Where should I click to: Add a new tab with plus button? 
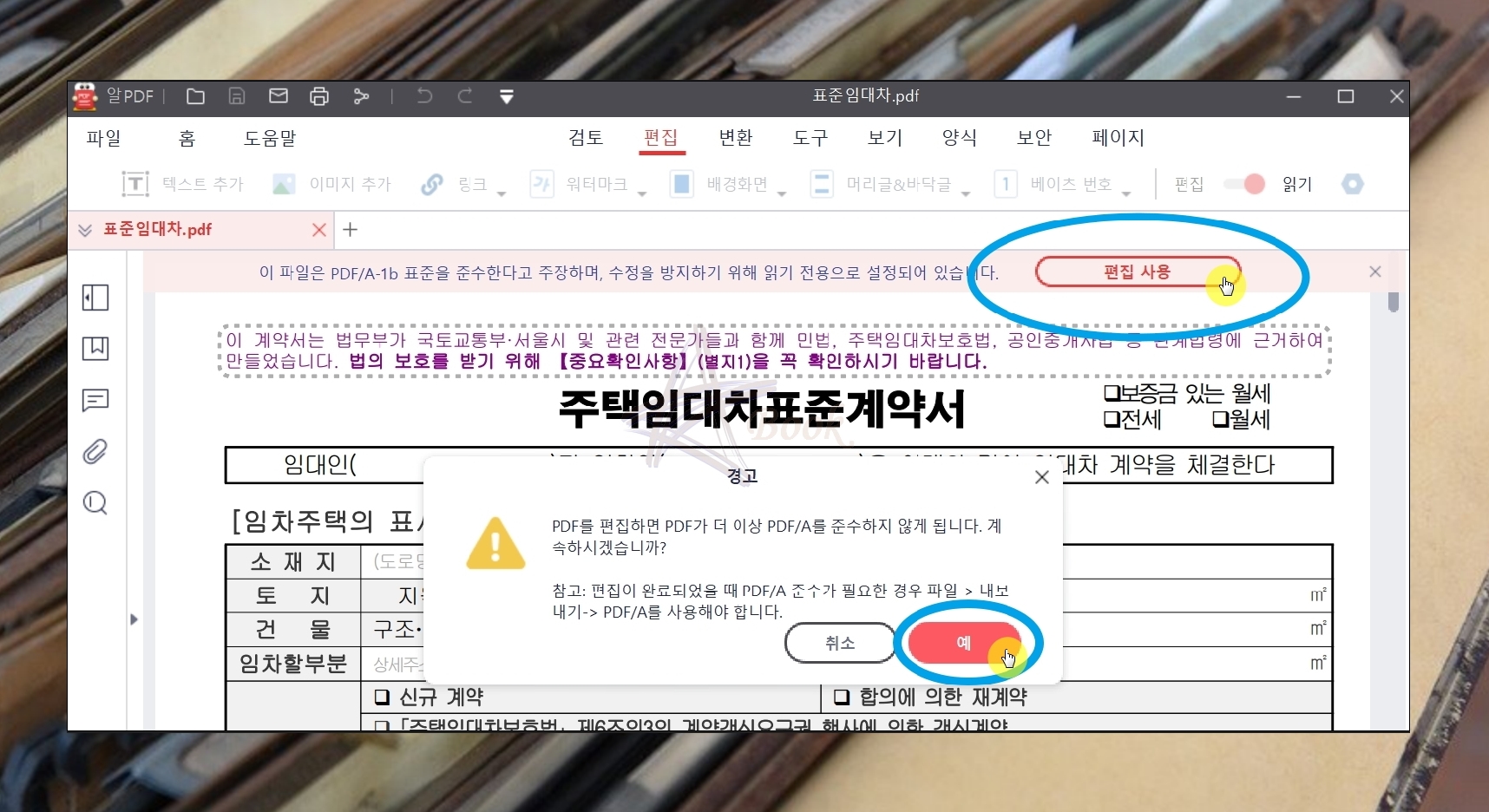click(350, 230)
